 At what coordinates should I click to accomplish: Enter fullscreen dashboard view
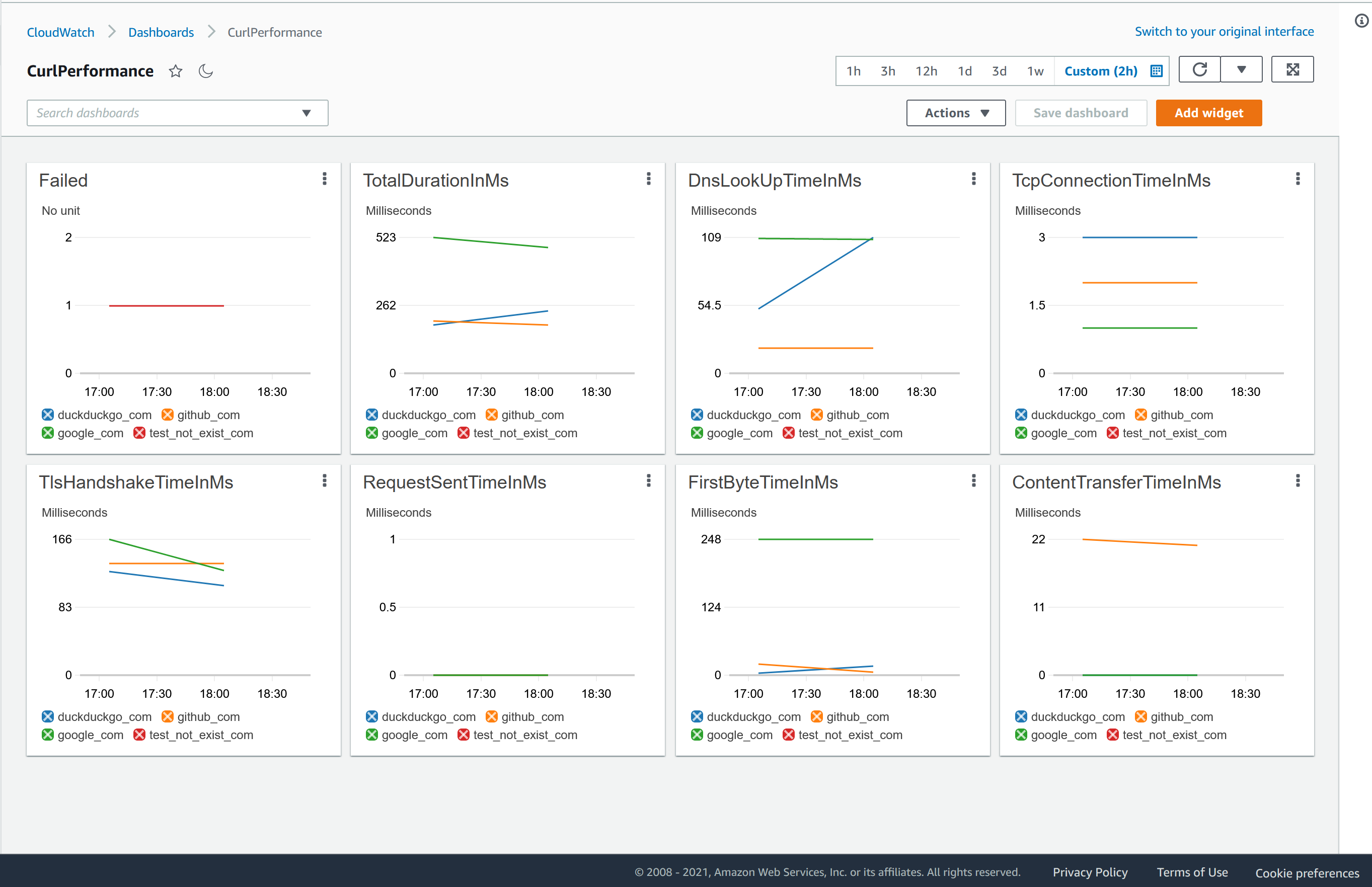pyautogui.click(x=1292, y=70)
